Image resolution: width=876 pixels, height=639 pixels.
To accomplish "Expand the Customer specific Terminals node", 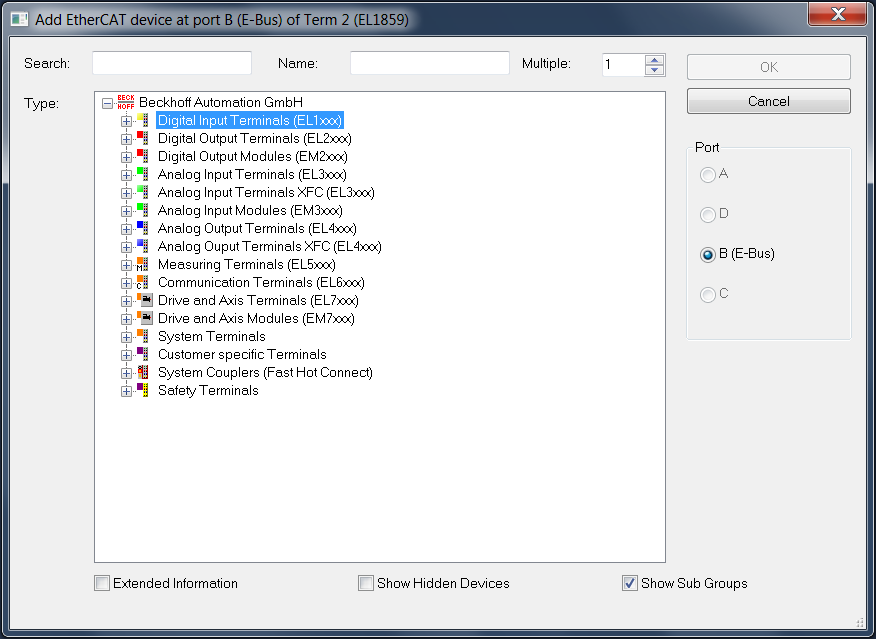I will [x=126, y=355].
